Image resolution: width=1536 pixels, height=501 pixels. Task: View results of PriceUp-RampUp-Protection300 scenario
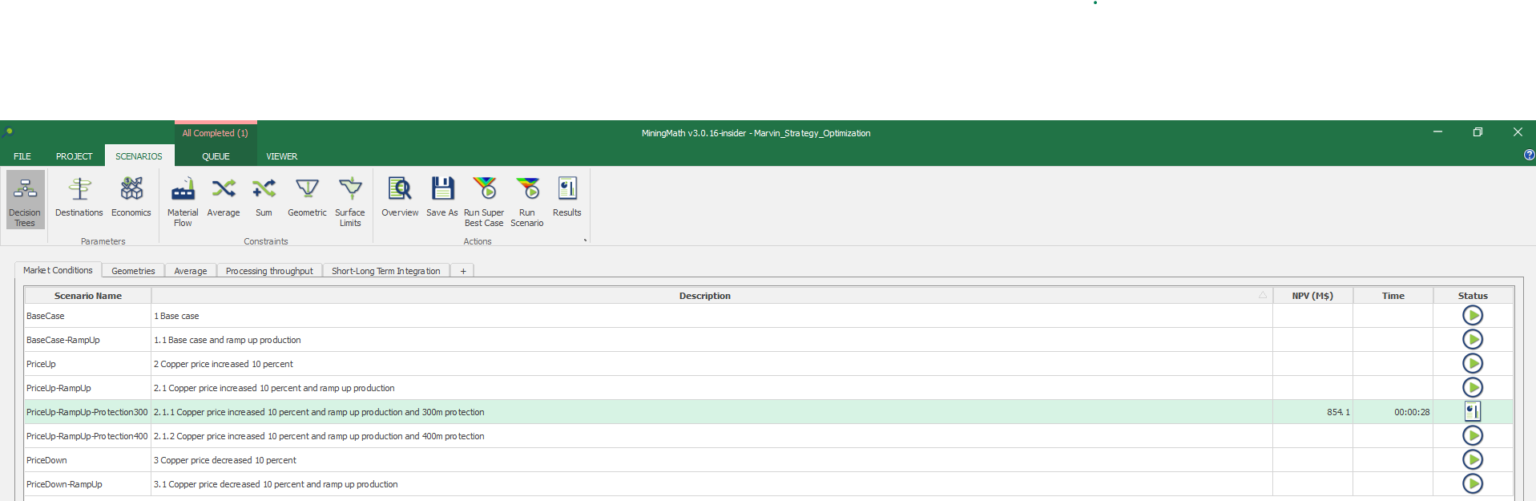pos(1472,412)
